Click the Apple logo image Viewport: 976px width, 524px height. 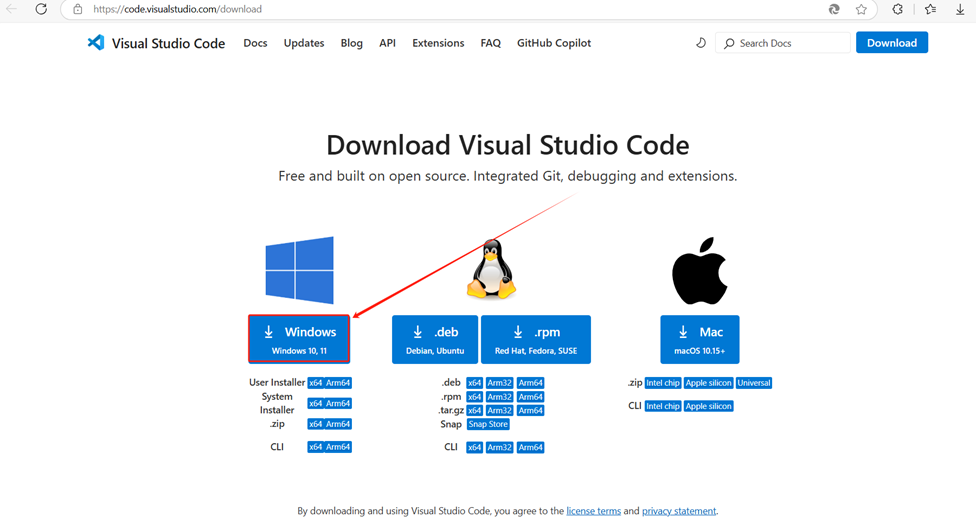[699, 271]
